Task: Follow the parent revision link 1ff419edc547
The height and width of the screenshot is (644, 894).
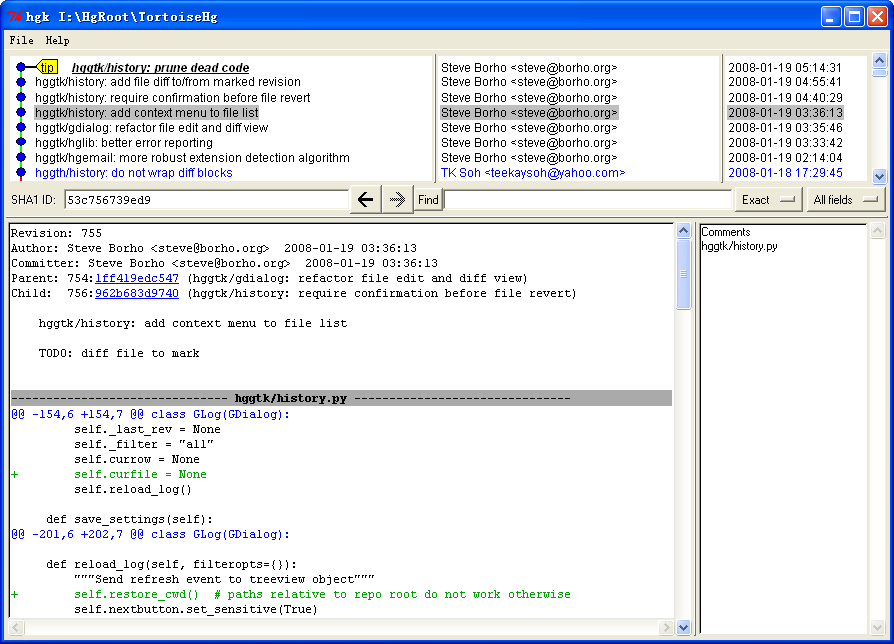Action: (137, 278)
